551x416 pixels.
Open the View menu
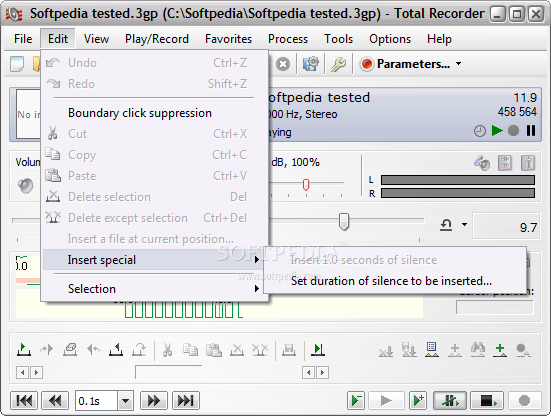[96, 39]
